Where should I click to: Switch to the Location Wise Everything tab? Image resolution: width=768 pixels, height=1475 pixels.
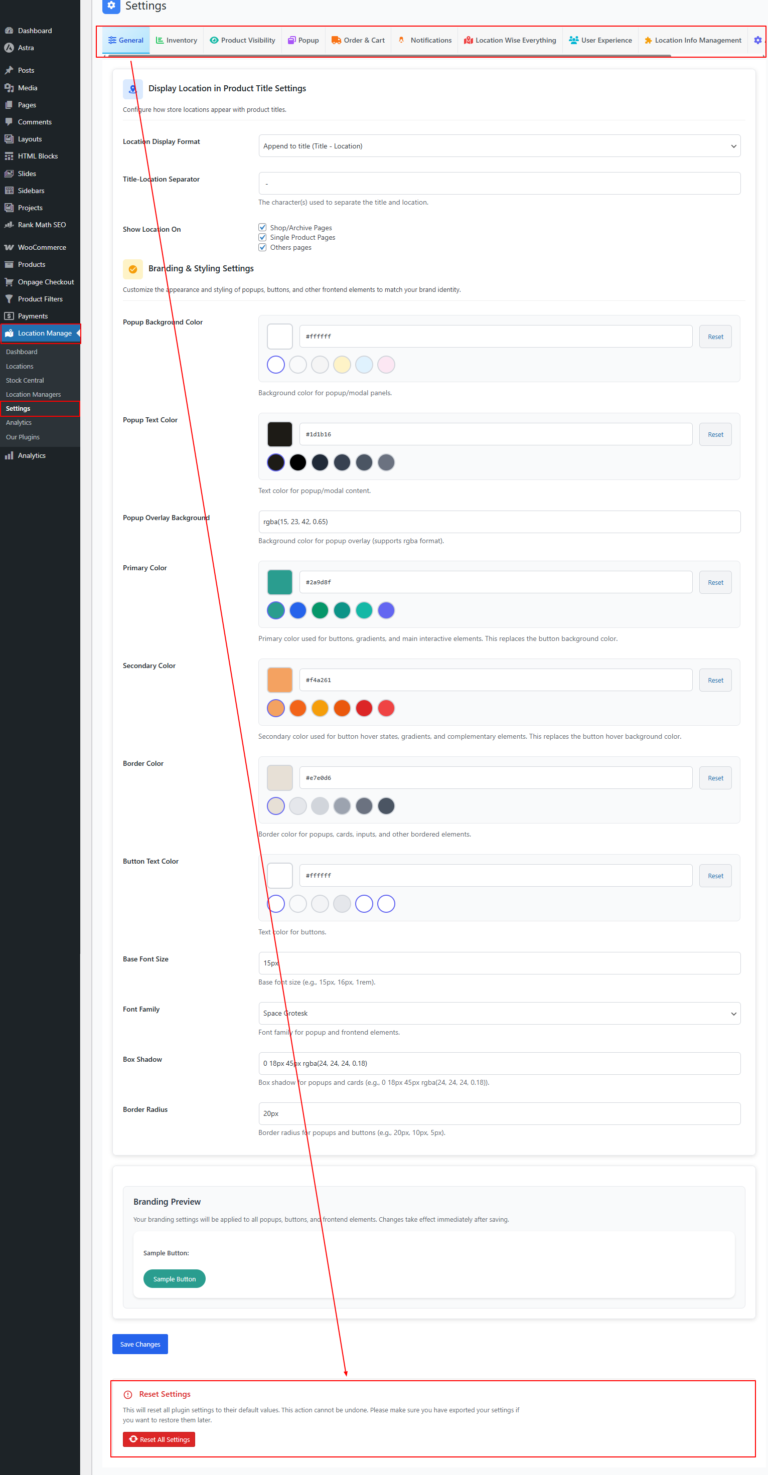click(x=510, y=41)
